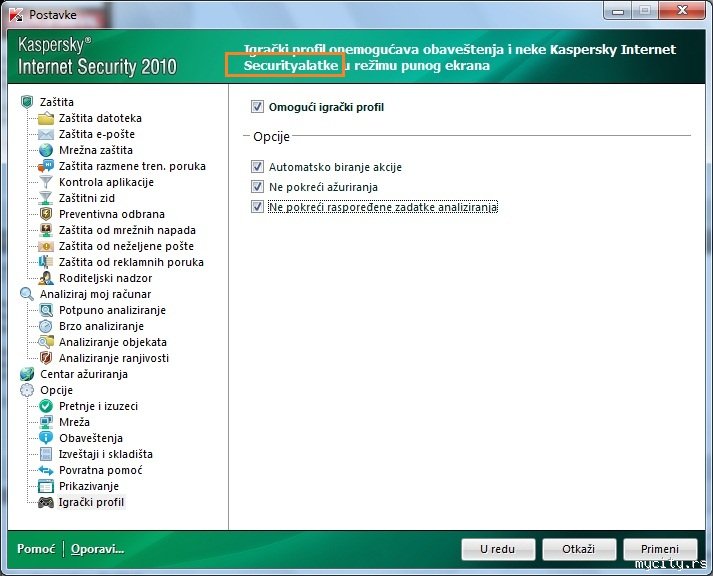The image size is (713, 576).
Task: Click the Analiziraj moj računar magnifier icon
Action: 27,294
